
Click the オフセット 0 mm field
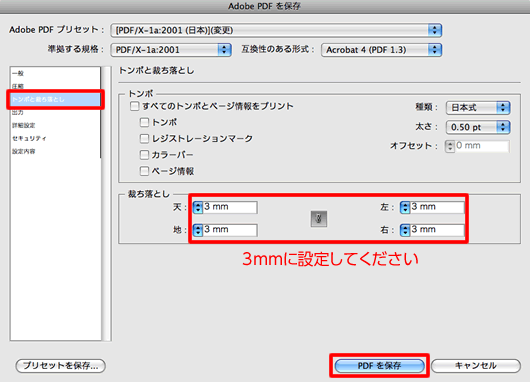(x=482, y=146)
